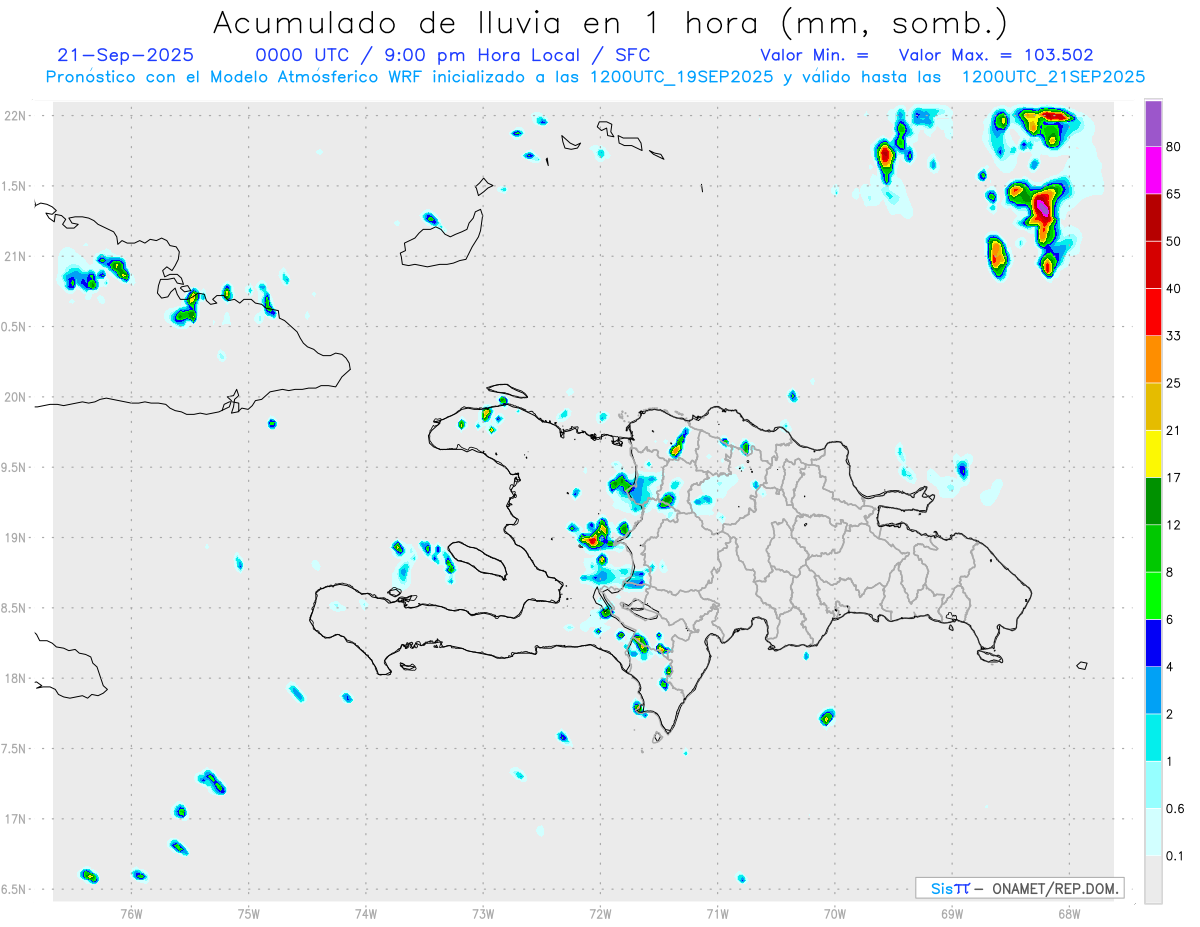This screenshot has height=927, width=1200.
Task: Click the legend value label 0.1
Action: tap(1175, 856)
